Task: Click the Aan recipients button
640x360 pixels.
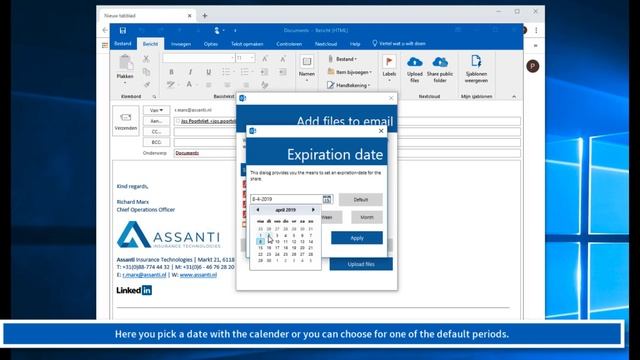Action: coord(156,121)
